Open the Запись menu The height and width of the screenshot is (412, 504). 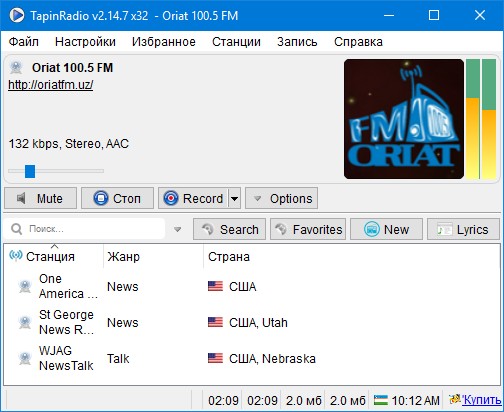pyautogui.click(x=297, y=42)
